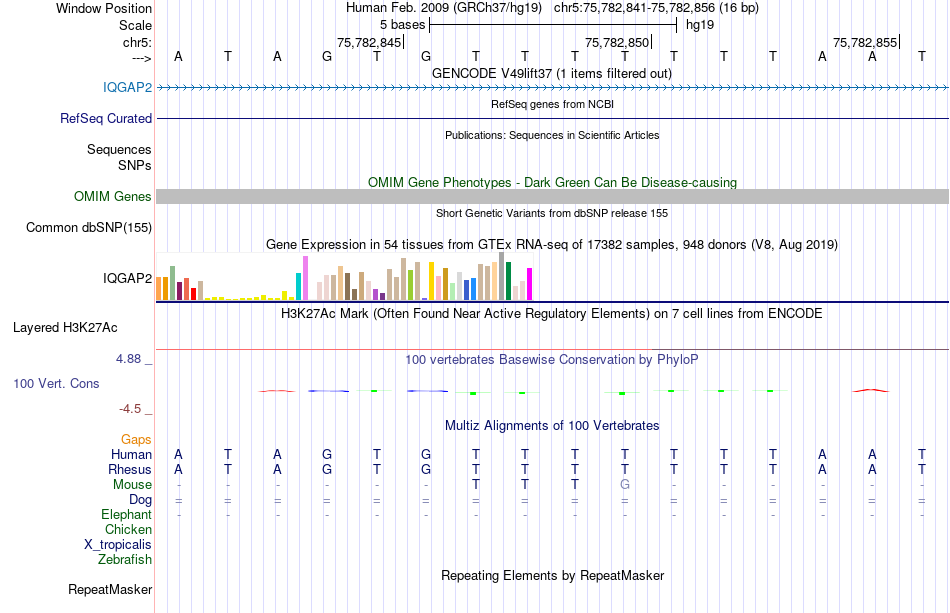Click the blue IQGAP2 GENCODE track label
The width and height of the screenshot is (950, 613).
[127, 87]
